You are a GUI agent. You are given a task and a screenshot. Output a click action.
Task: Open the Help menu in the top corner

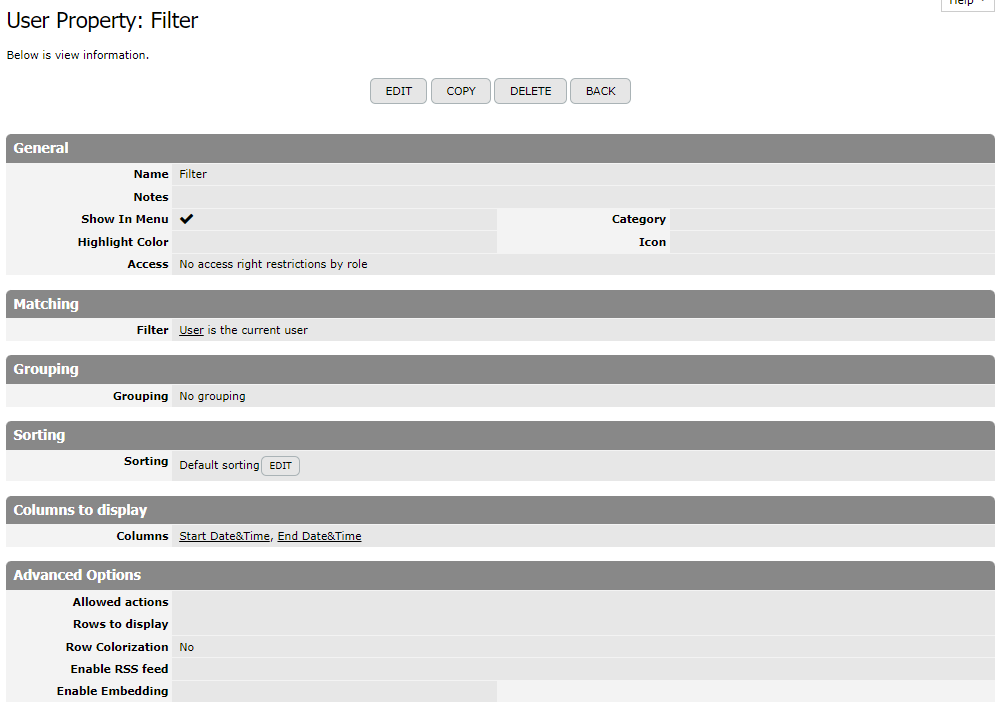[x=967, y=4]
